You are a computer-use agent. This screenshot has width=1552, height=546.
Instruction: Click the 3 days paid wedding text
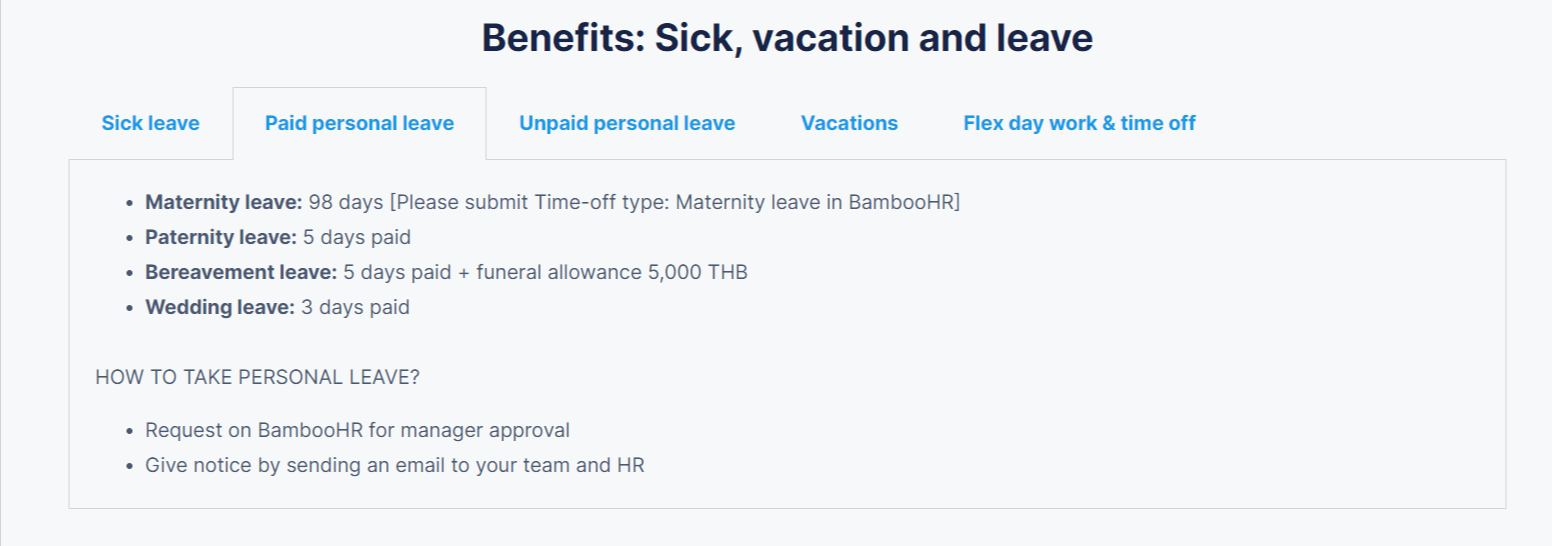[355, 307]
